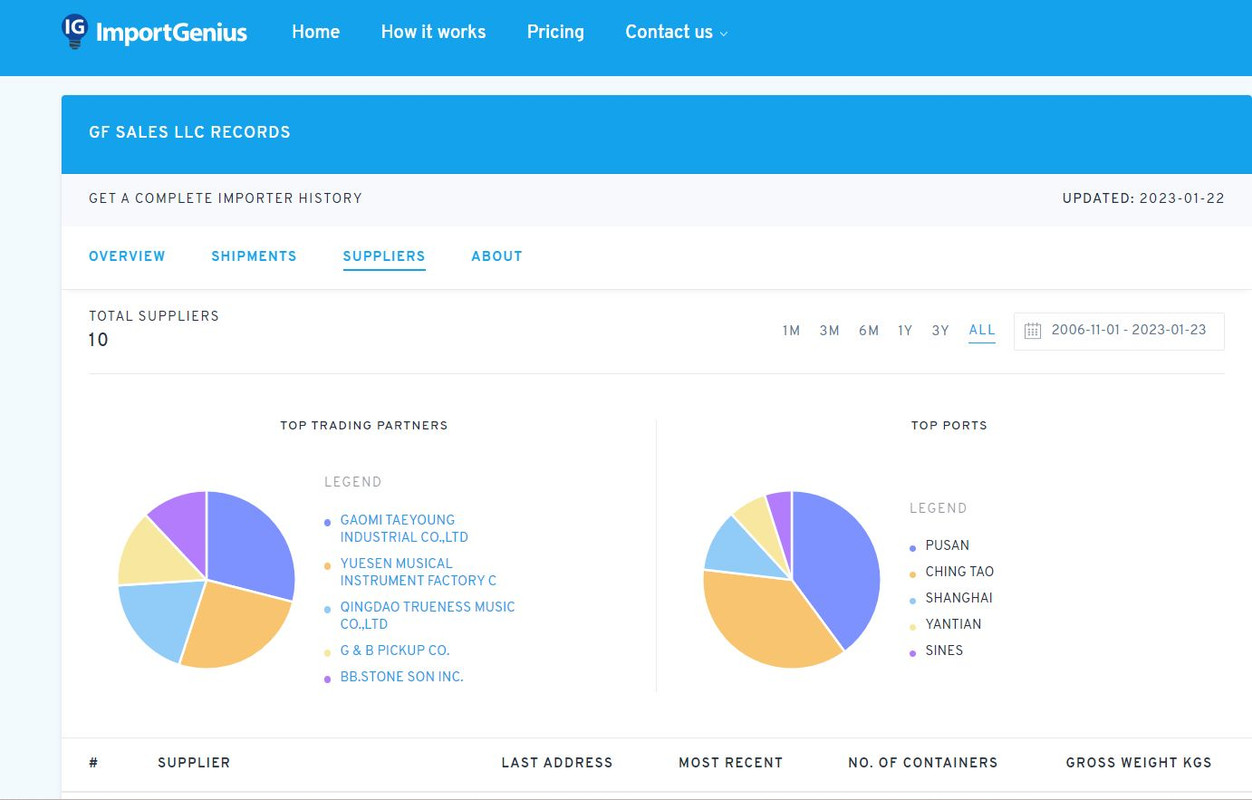The image size is (1252, 800).
Task: Switch to the Shipments tab
Action: click(254, 256)
